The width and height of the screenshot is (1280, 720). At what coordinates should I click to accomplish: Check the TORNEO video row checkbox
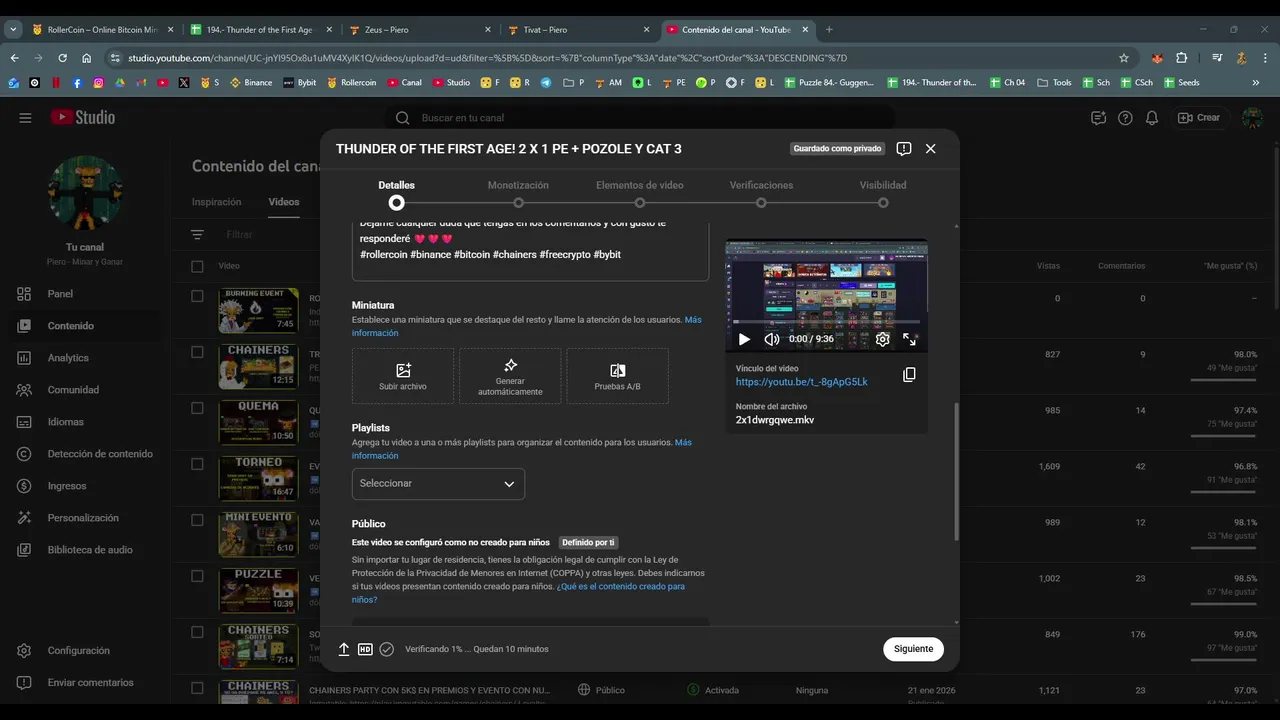click(197, 464)
